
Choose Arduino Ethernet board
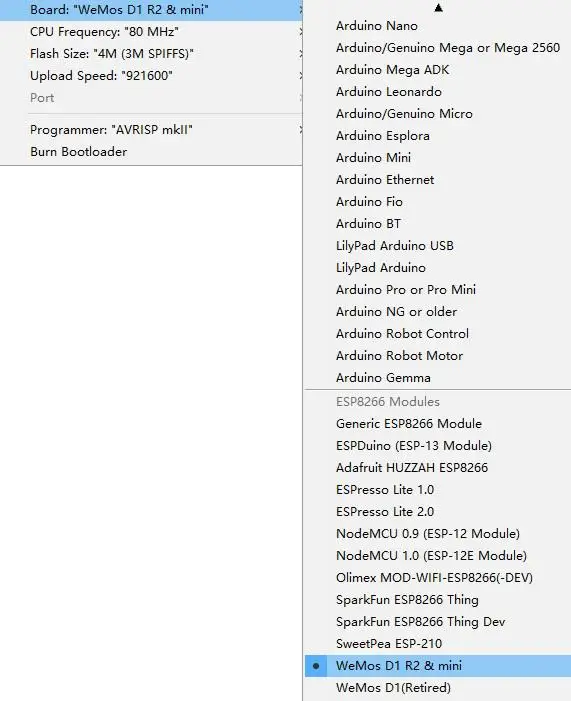[x=438, y=179]
